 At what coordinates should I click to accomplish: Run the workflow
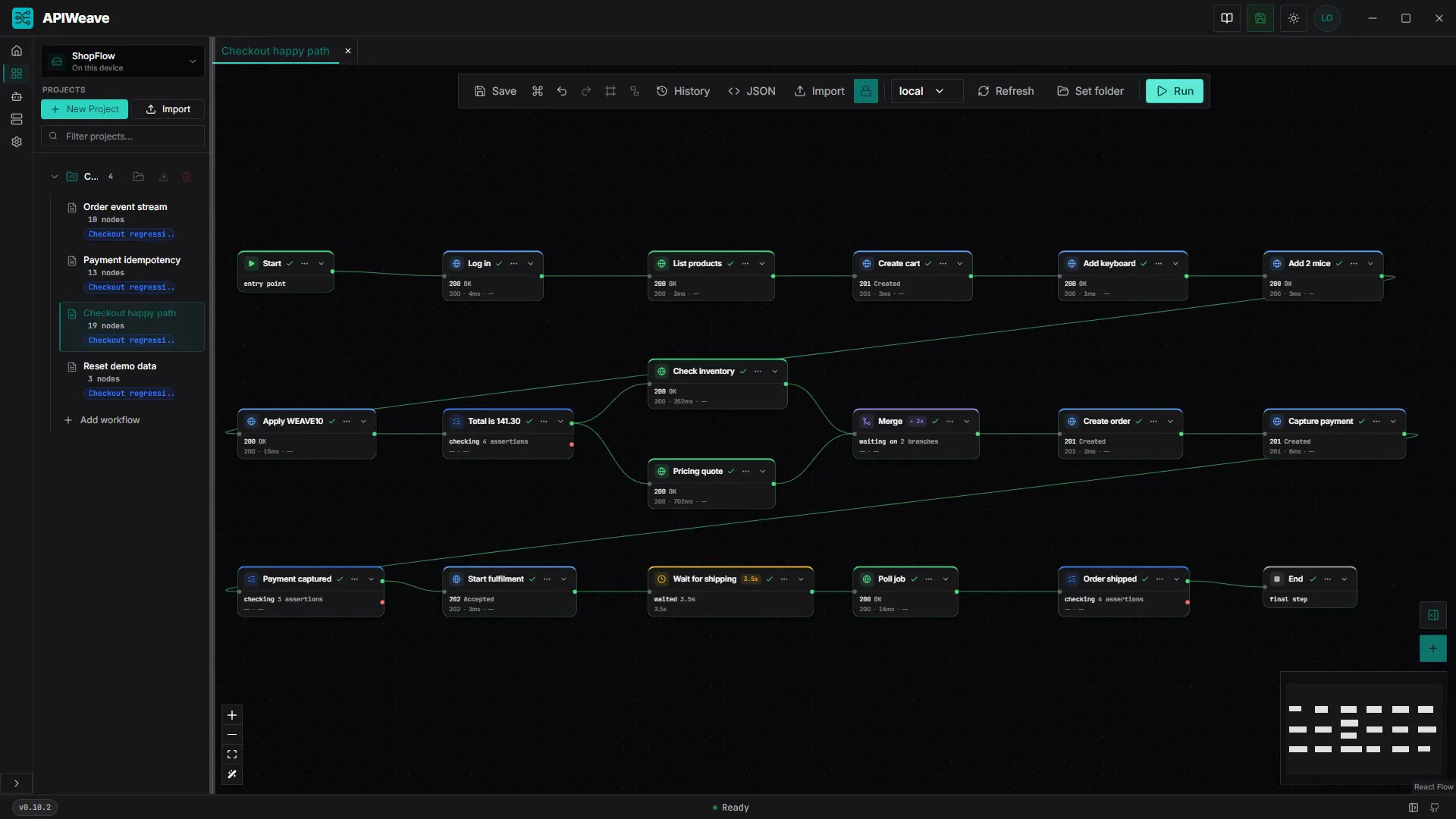tap(1175, 91)
